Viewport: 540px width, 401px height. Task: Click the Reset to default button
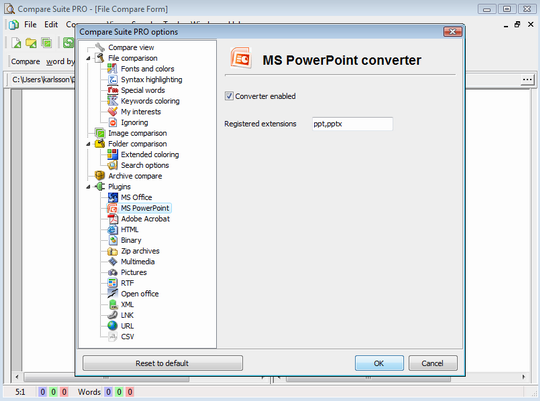coord(163,363)
